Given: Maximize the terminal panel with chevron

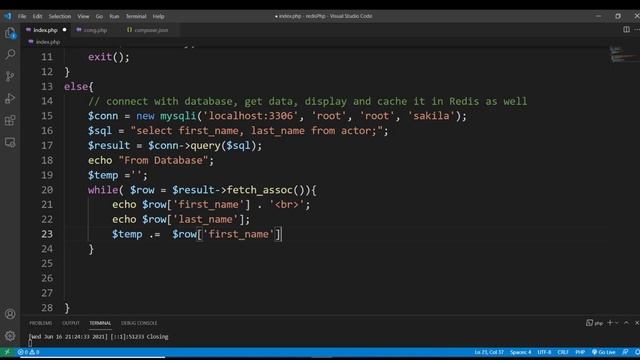Looking at the screenshot, I should tap(627, 323).
